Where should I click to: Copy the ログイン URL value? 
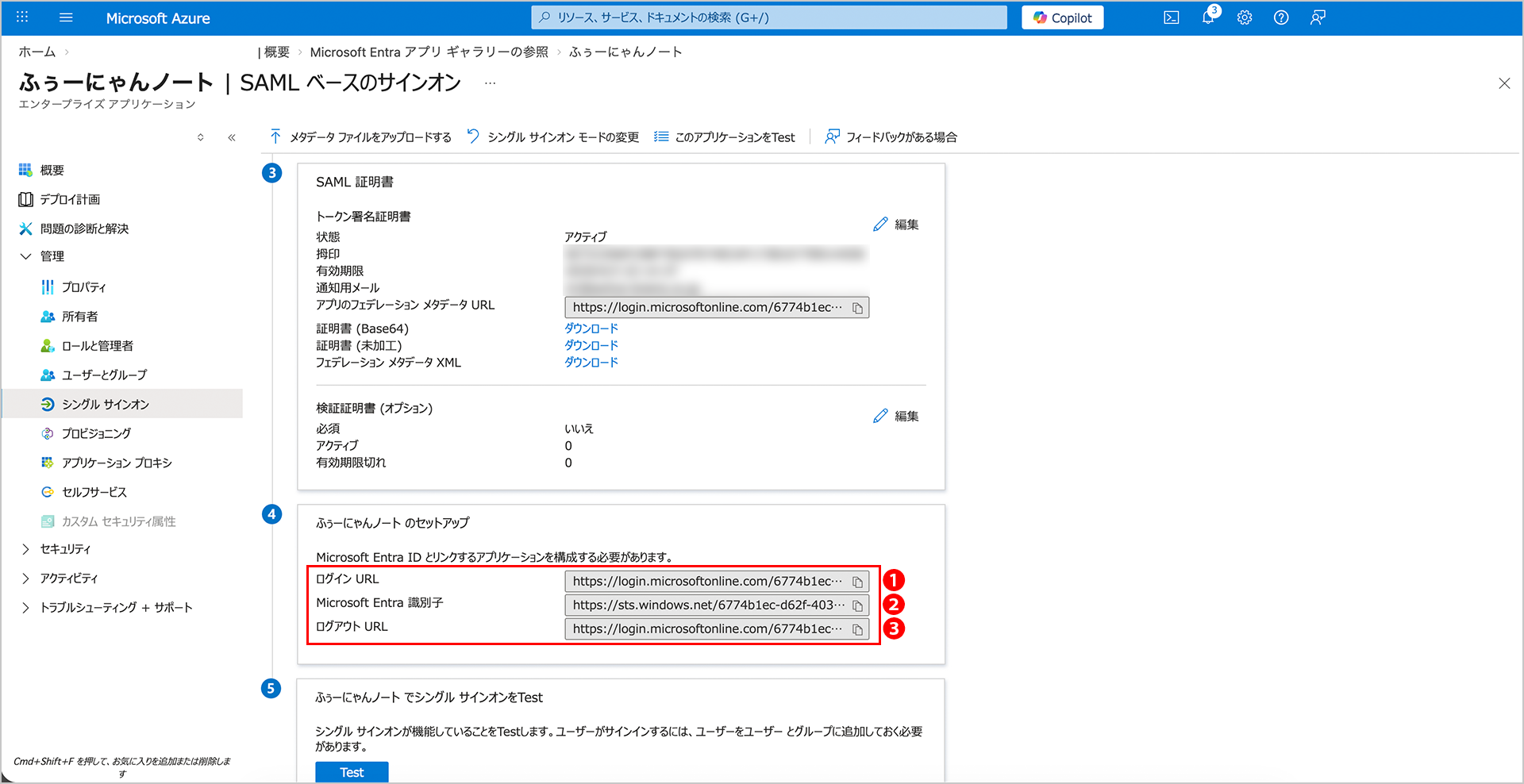(857, 582)
